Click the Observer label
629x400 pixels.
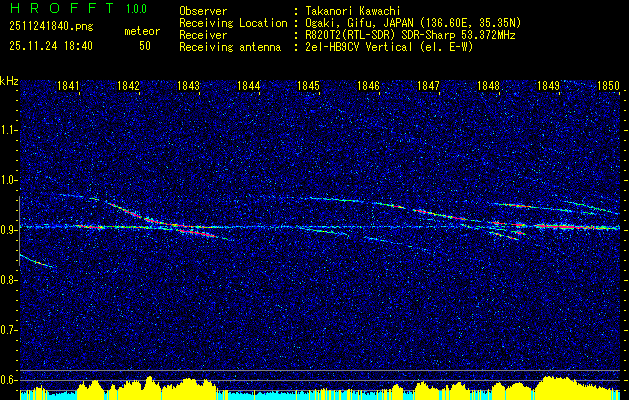pos(203,11)
